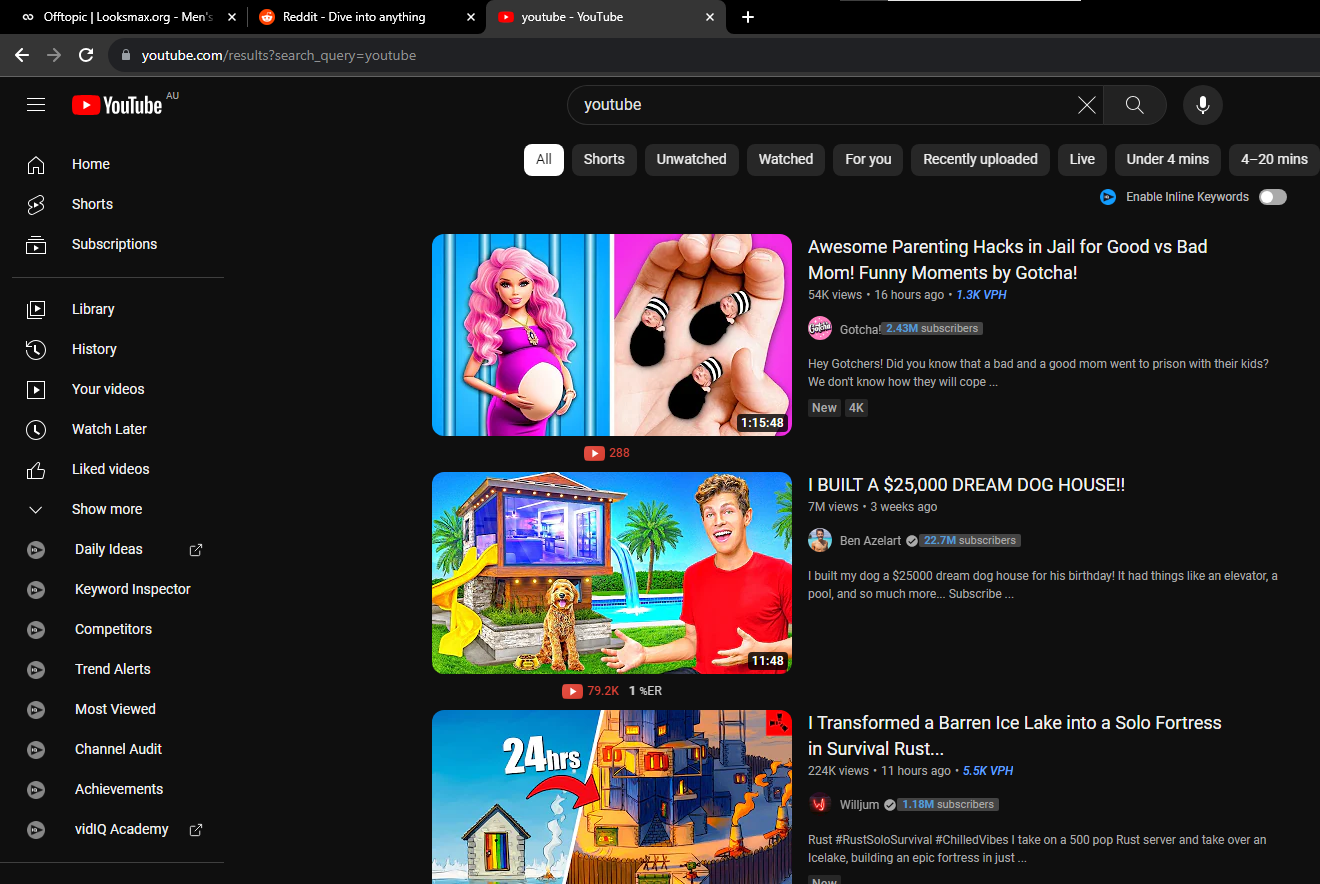Screen dimensions: 1320x884
Task: Select the Unwatched filter chip
Action: click(691, 159)
